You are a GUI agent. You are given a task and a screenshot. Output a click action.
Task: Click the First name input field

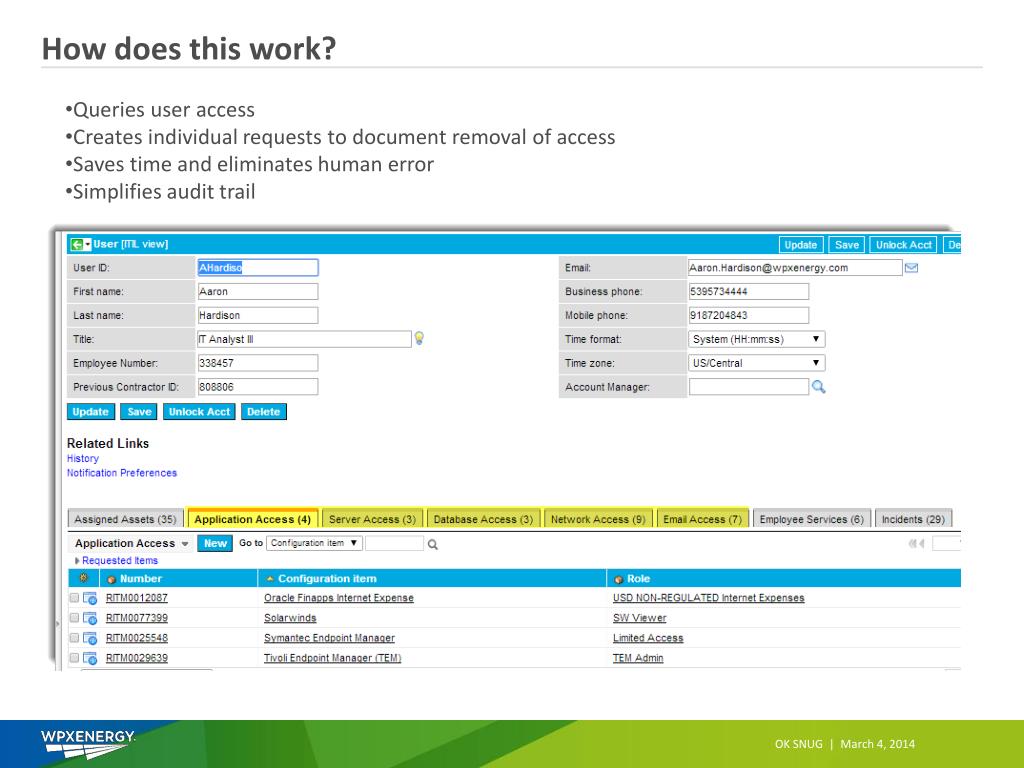257,291
